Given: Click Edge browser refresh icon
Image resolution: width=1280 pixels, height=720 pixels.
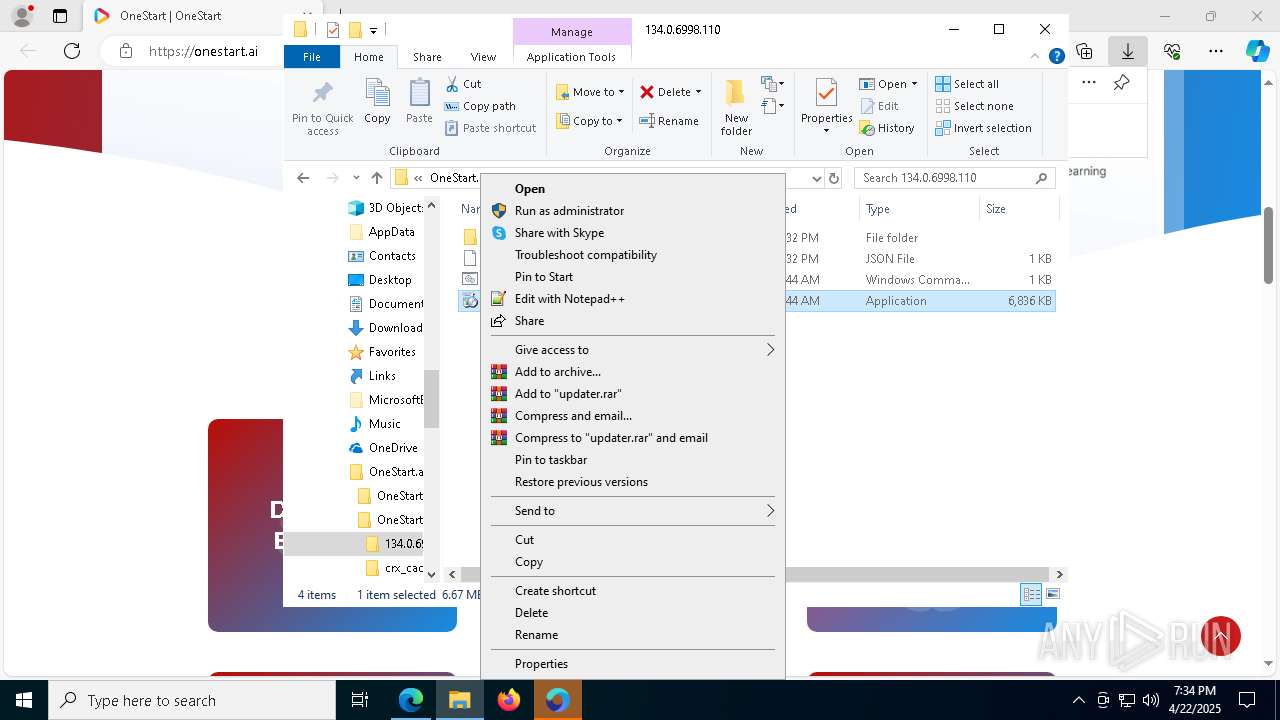Looking at the screenshot, I should tap(72, 51).
